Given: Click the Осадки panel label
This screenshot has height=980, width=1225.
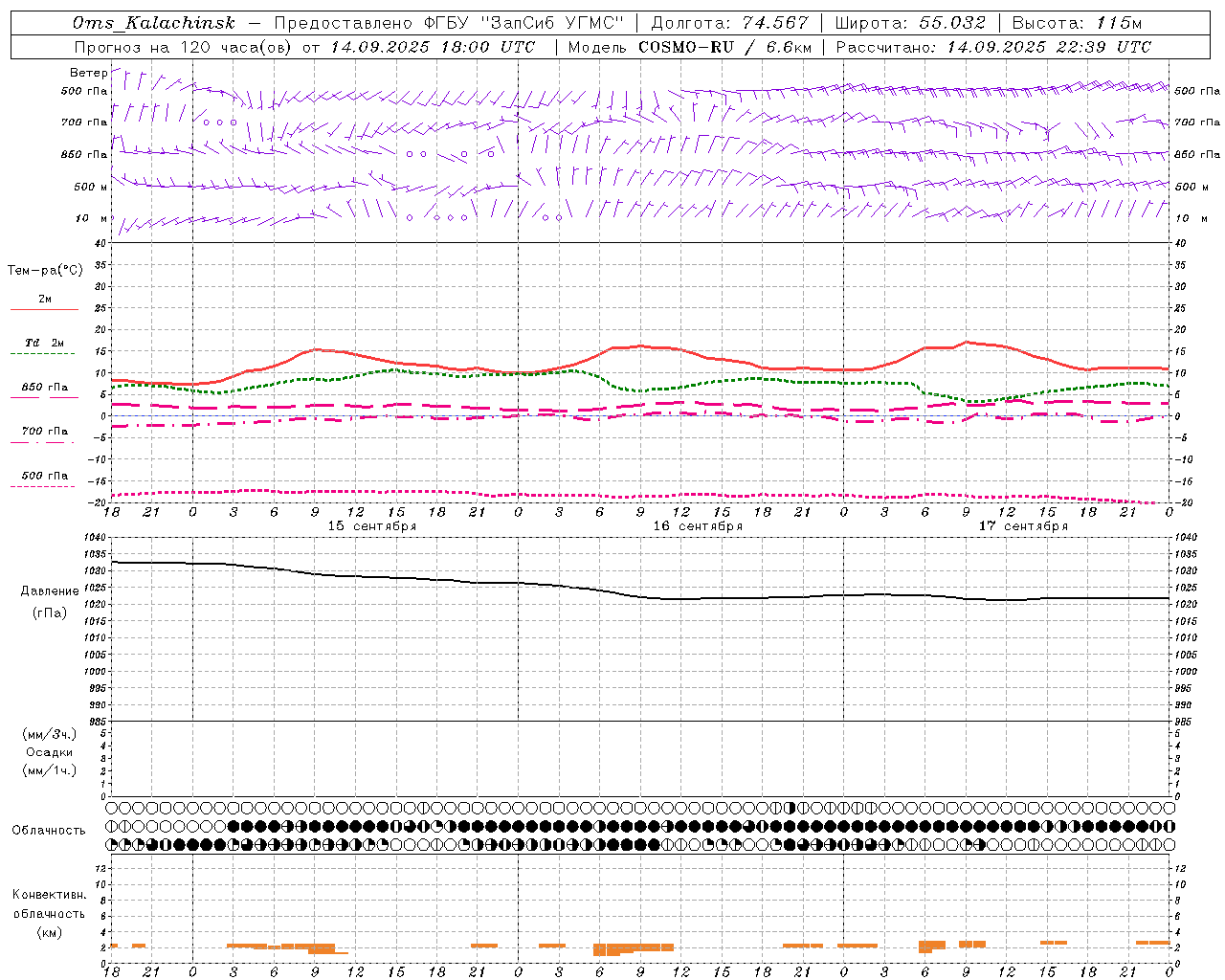Looking at the screenshot, I should [x=50, y=752].
